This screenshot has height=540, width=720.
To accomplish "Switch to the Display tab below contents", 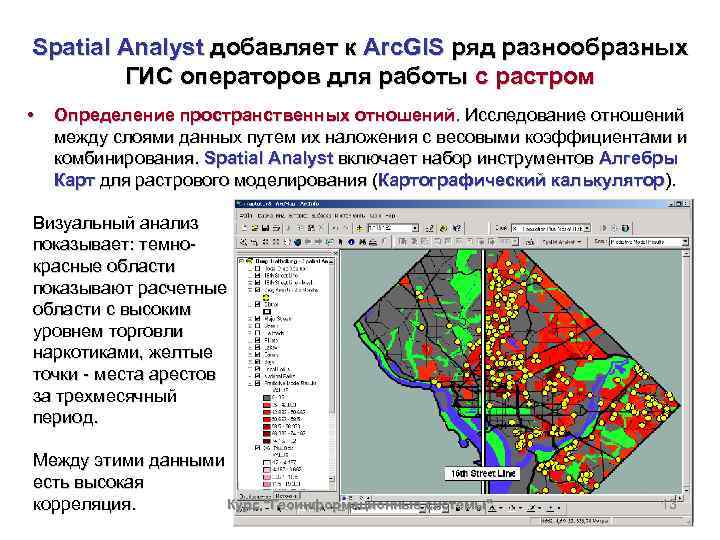I will click(x=255, y=496).
